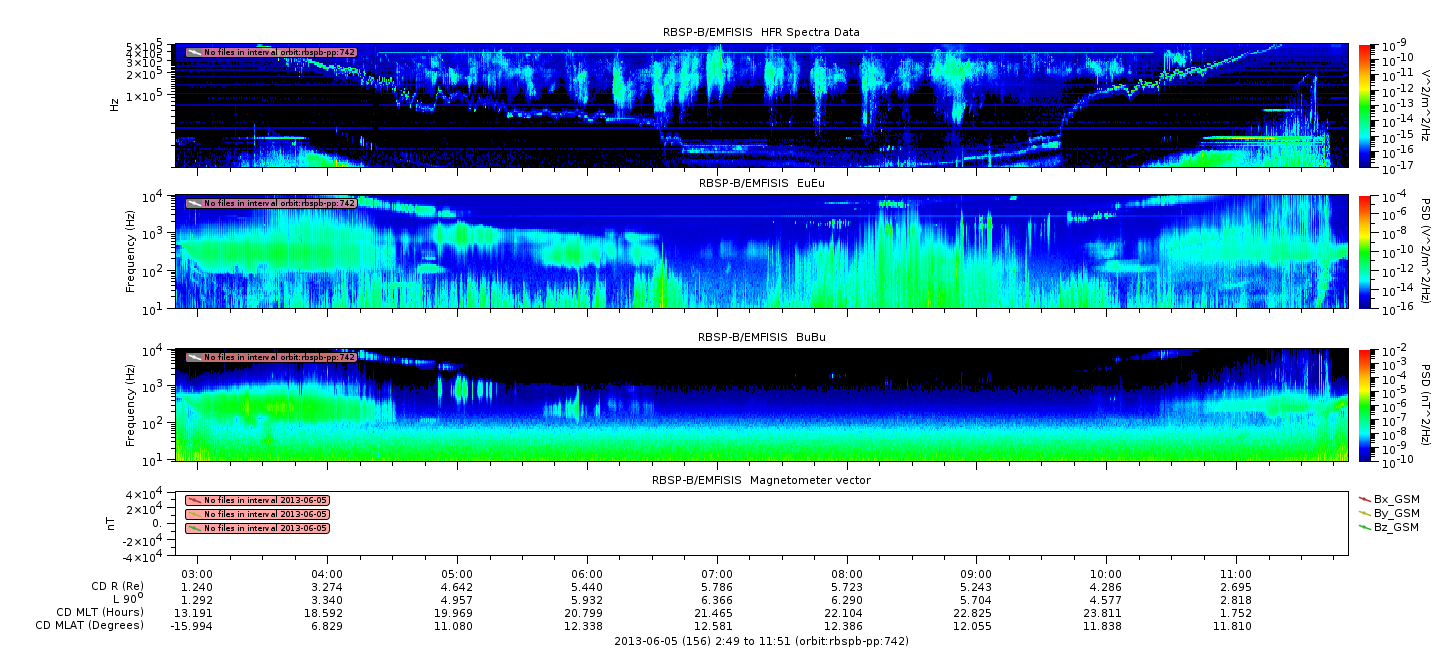Click the 07:00 time axis tick label
The image size is (1447, 658).
717,574
